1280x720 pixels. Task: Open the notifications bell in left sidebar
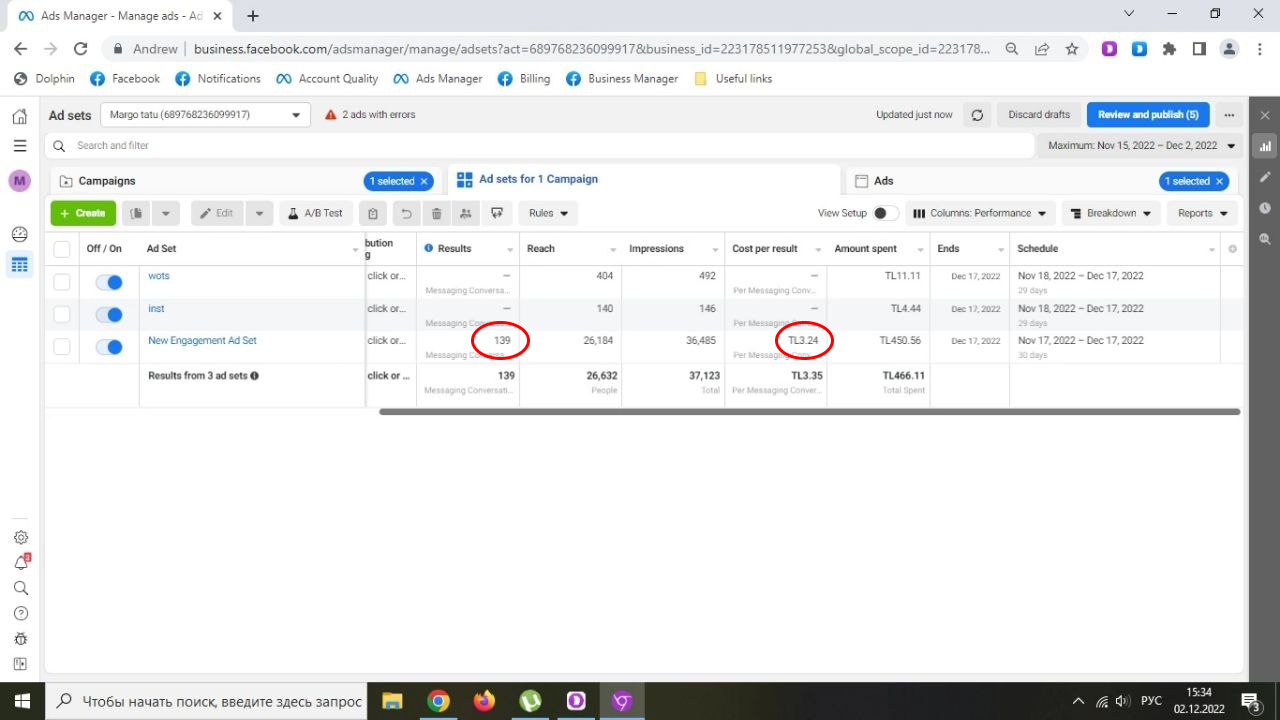tap(20, 563)
